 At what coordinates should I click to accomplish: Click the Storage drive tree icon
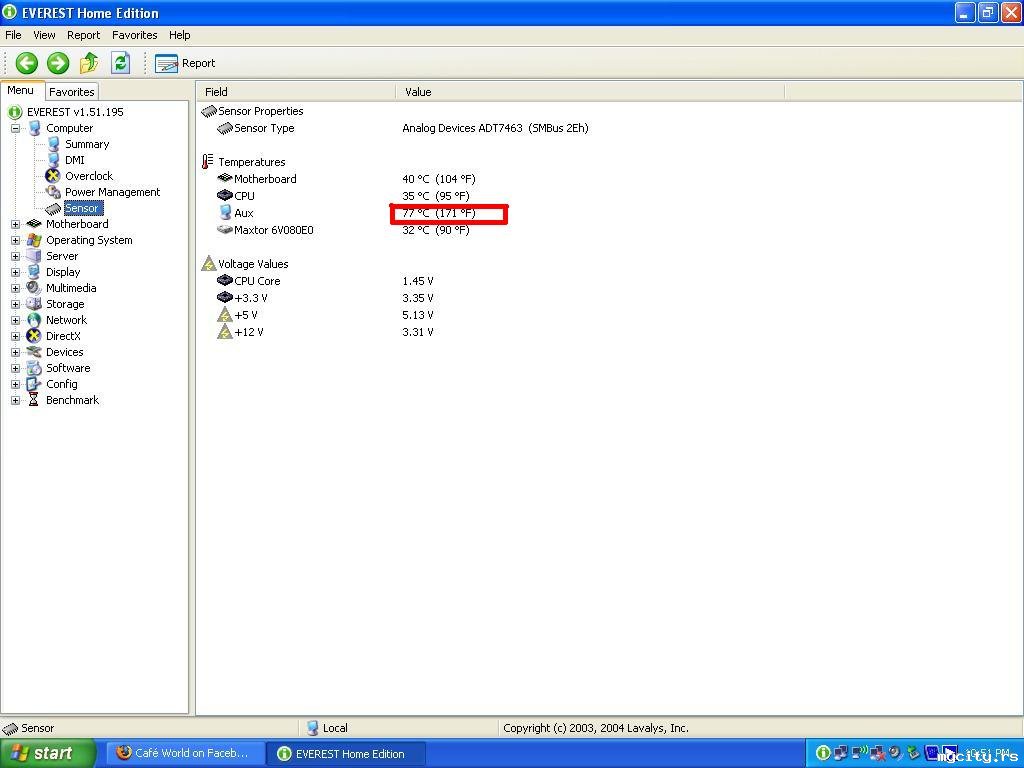pos(34,304)
